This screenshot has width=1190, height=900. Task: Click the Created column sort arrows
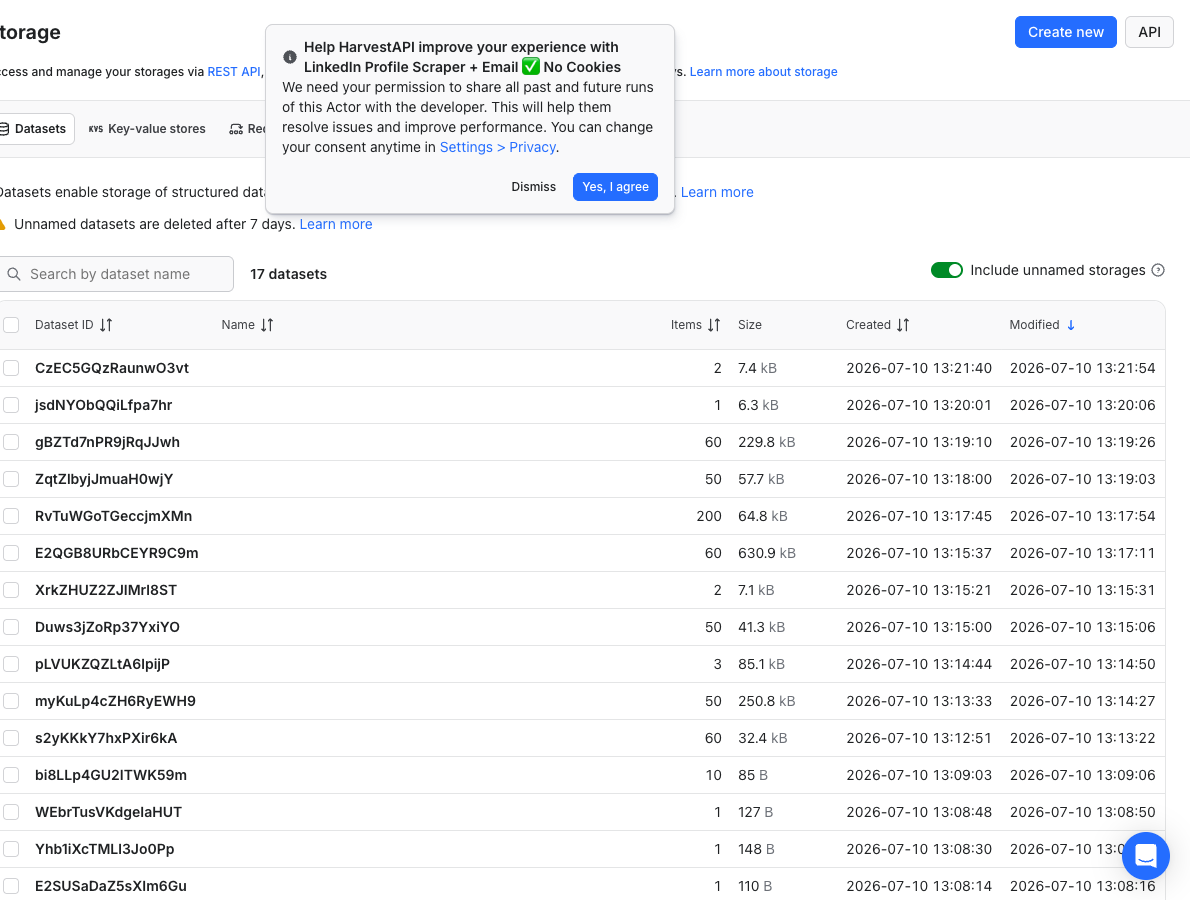pyautogui.click(x=902, y=325)
